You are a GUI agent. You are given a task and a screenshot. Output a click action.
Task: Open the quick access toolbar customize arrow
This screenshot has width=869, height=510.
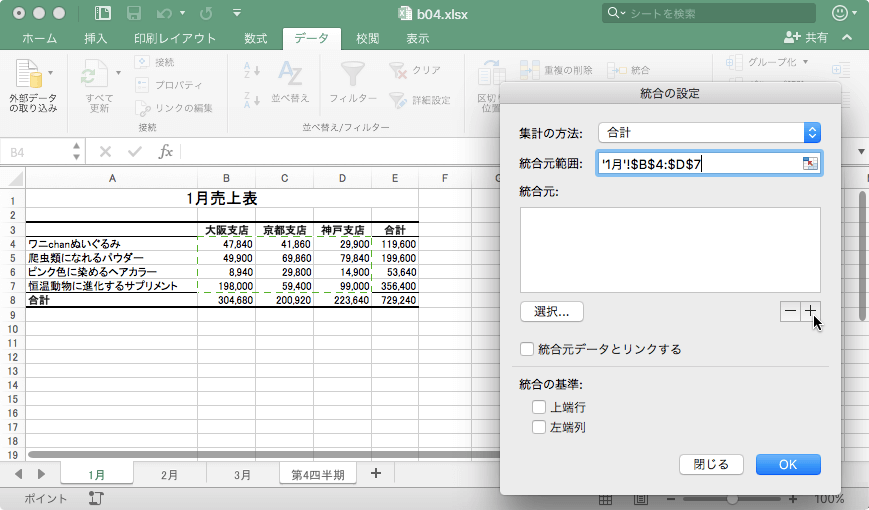coord(237,12)
